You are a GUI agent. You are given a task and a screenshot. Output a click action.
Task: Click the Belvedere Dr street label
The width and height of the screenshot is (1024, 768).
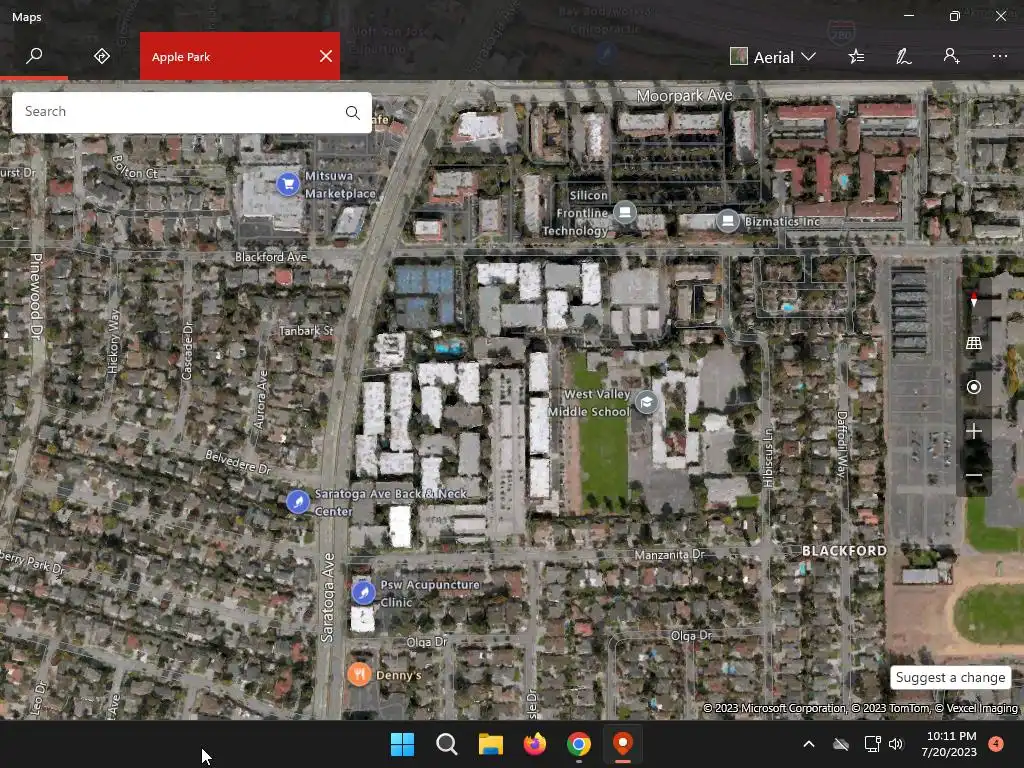238,462
